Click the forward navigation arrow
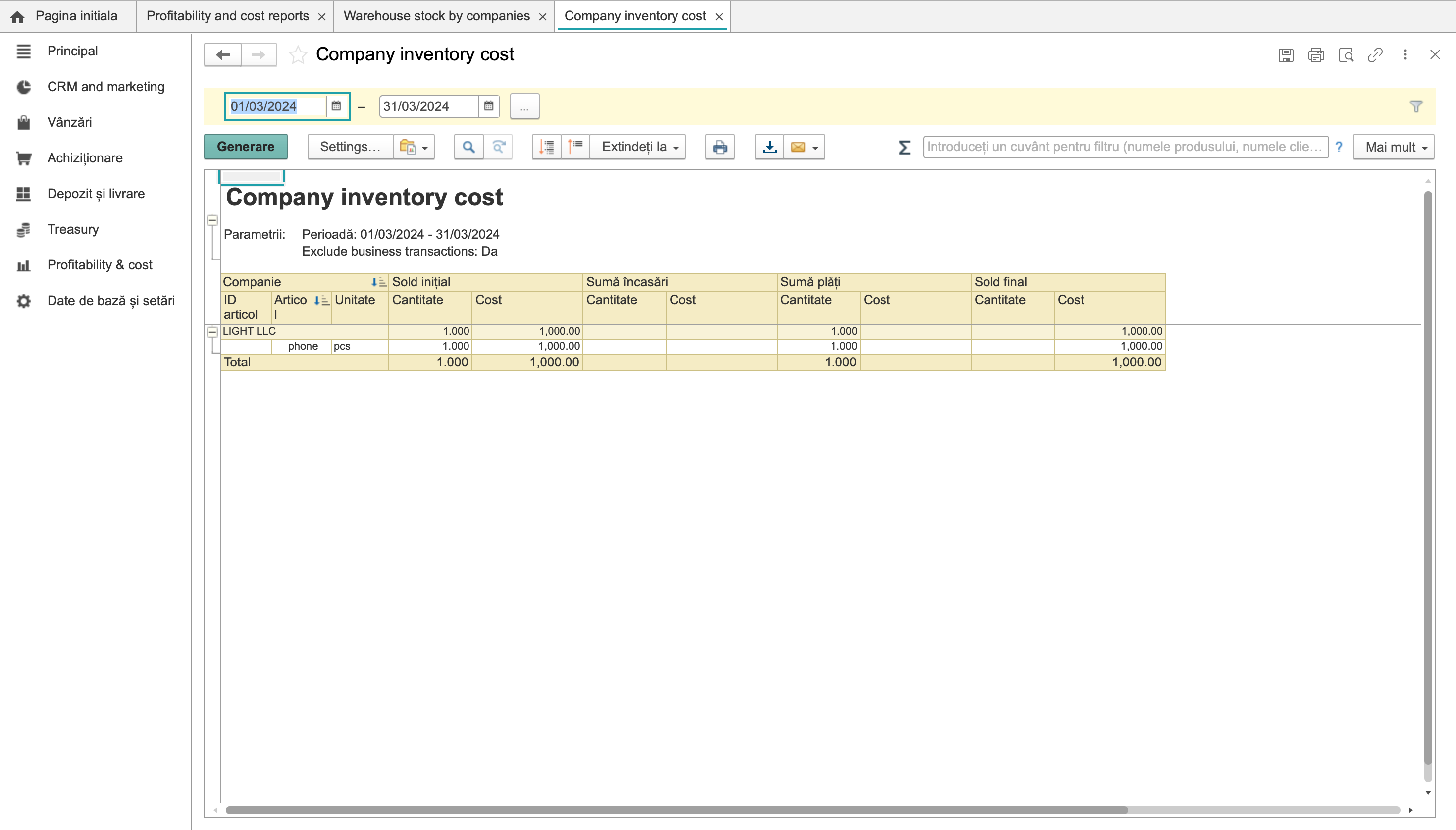The height and width of the screenshot is (830, 1456). tap(259, 55)
